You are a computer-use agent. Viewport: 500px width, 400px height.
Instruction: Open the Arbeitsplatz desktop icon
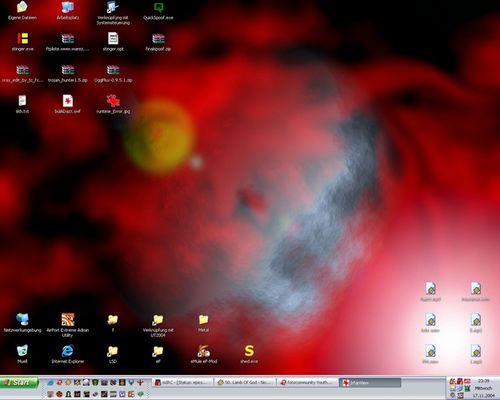68,10
